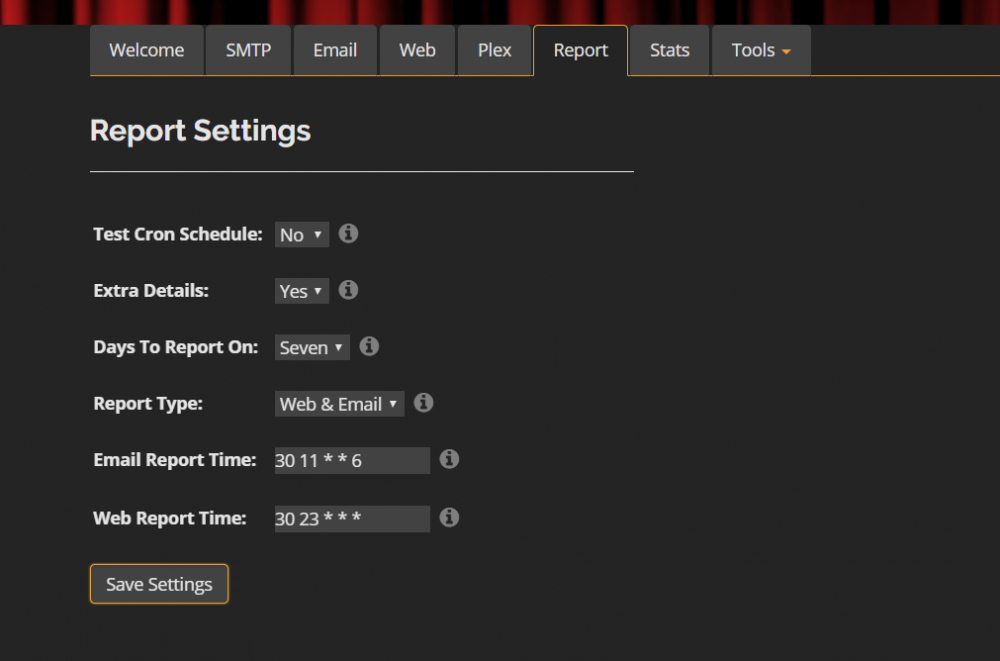Expand the Extra Details dropdown

point(302,291)
